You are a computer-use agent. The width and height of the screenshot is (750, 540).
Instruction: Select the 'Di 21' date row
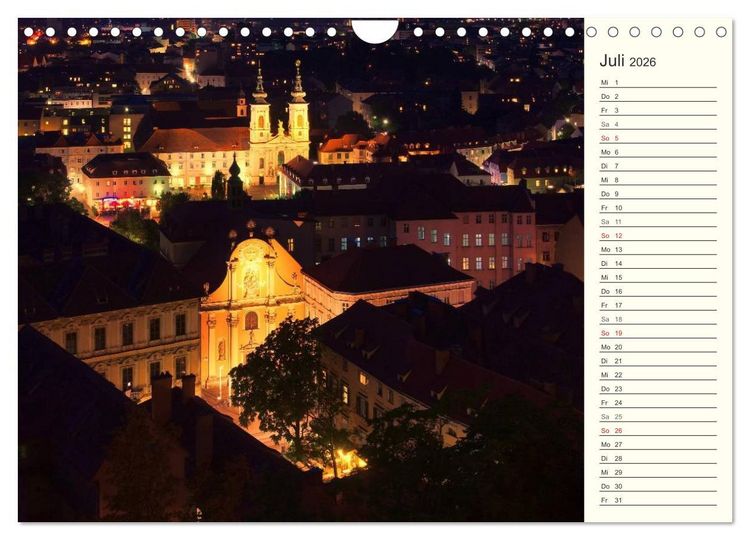658,361
